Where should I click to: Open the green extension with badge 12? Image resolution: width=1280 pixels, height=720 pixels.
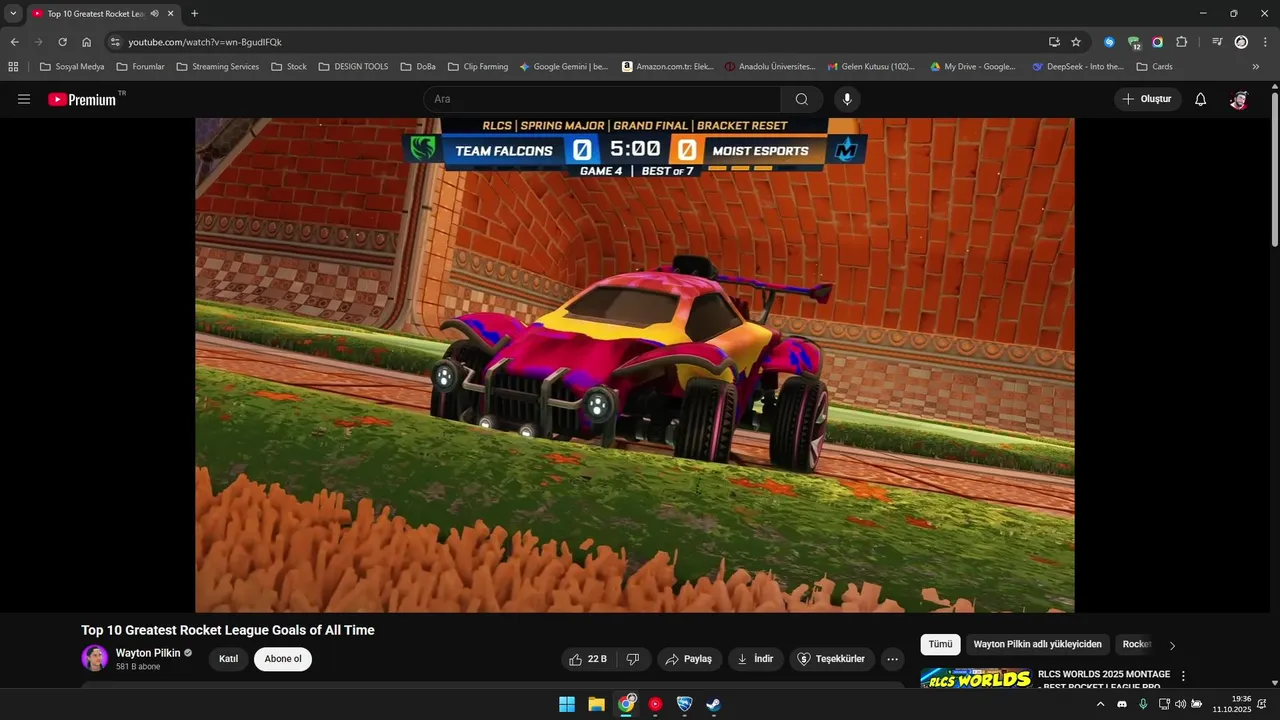1133,42
